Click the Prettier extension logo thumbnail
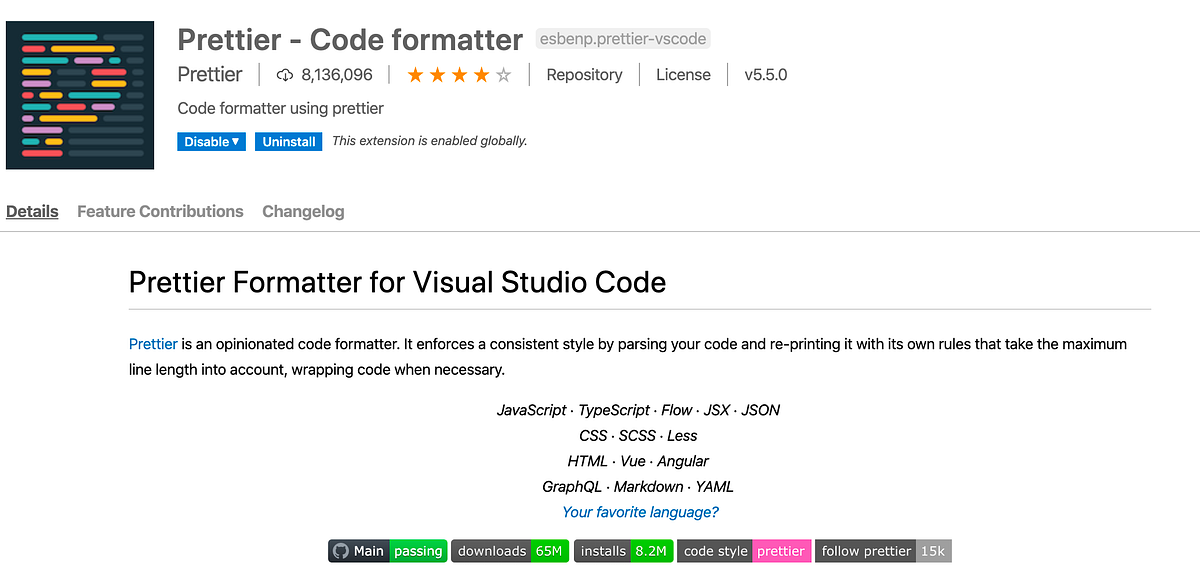The width and height of the screenshot is (1200, 579). coord(79,94)
